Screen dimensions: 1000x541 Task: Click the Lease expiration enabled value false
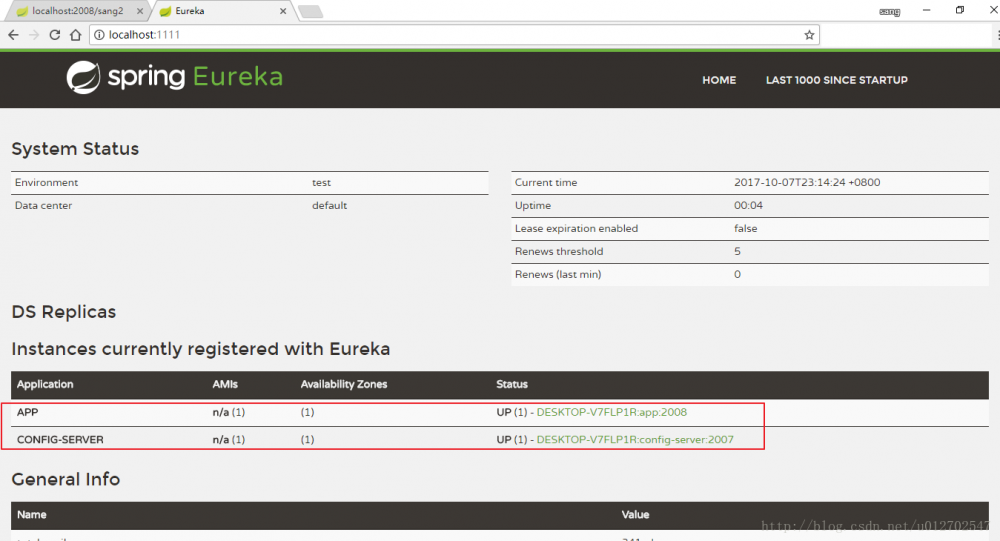[746, 228]
